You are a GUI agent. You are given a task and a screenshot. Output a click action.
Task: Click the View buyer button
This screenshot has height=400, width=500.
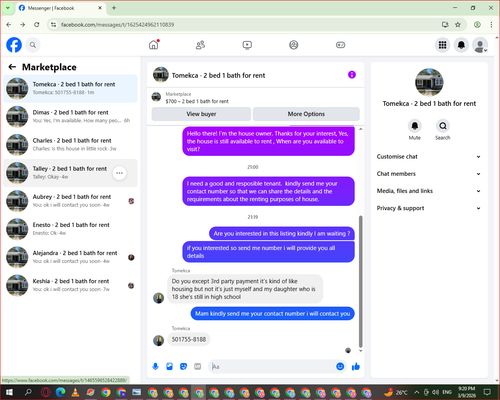201,114
